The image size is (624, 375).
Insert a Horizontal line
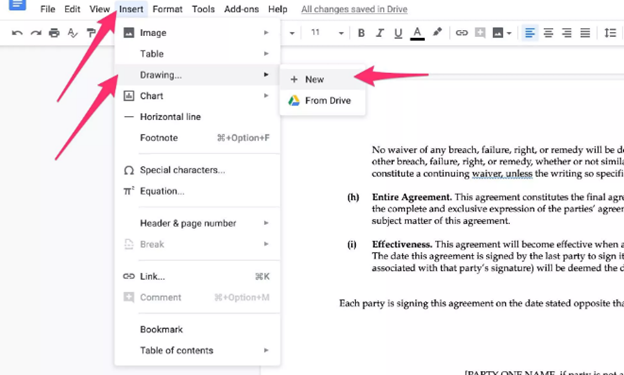(197, 117)
